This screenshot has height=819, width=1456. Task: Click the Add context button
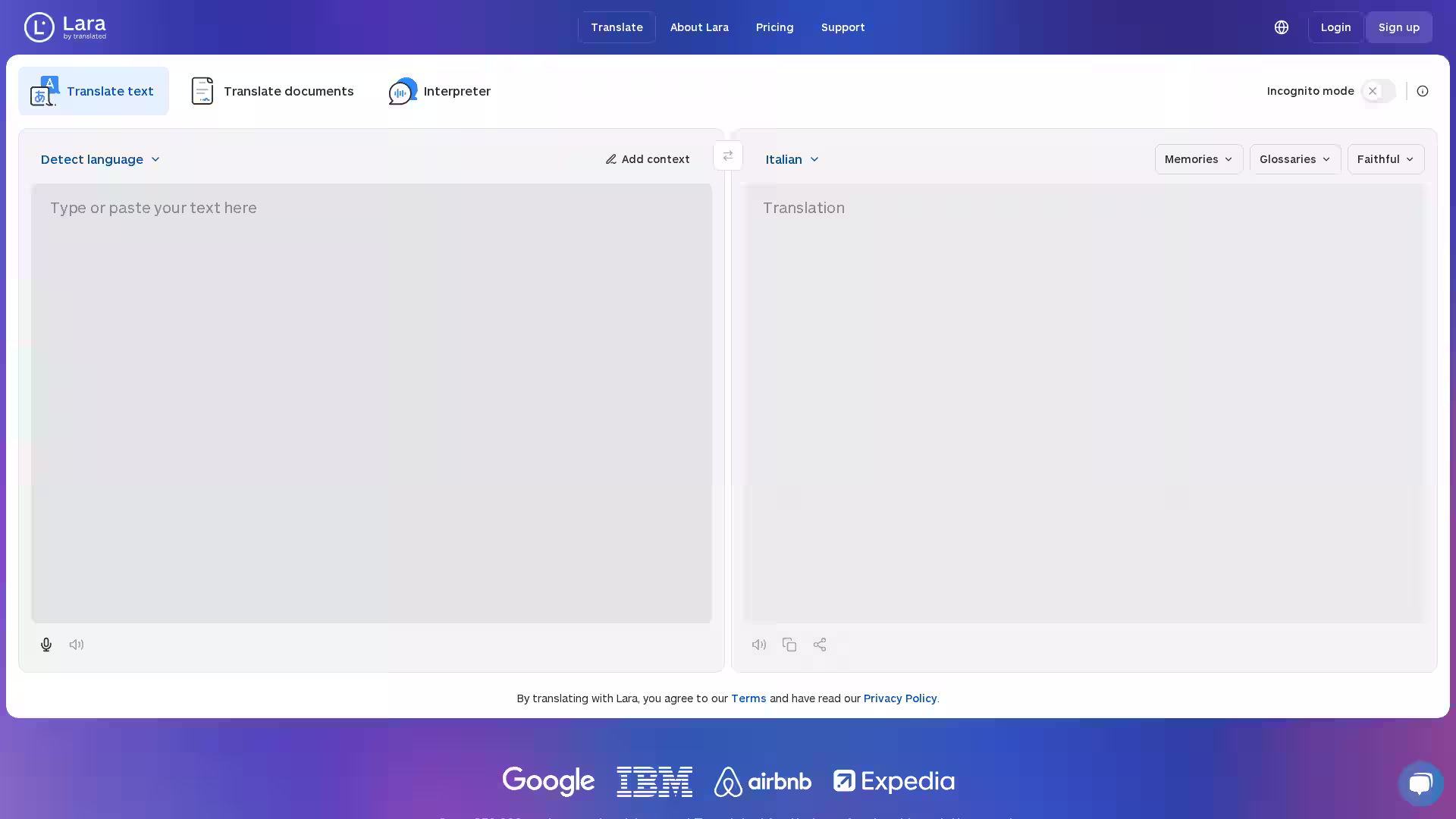point(648,159)
